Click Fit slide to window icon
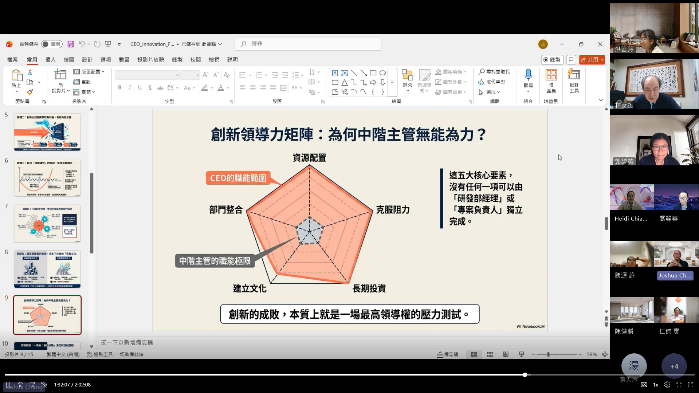 point(604,354)
